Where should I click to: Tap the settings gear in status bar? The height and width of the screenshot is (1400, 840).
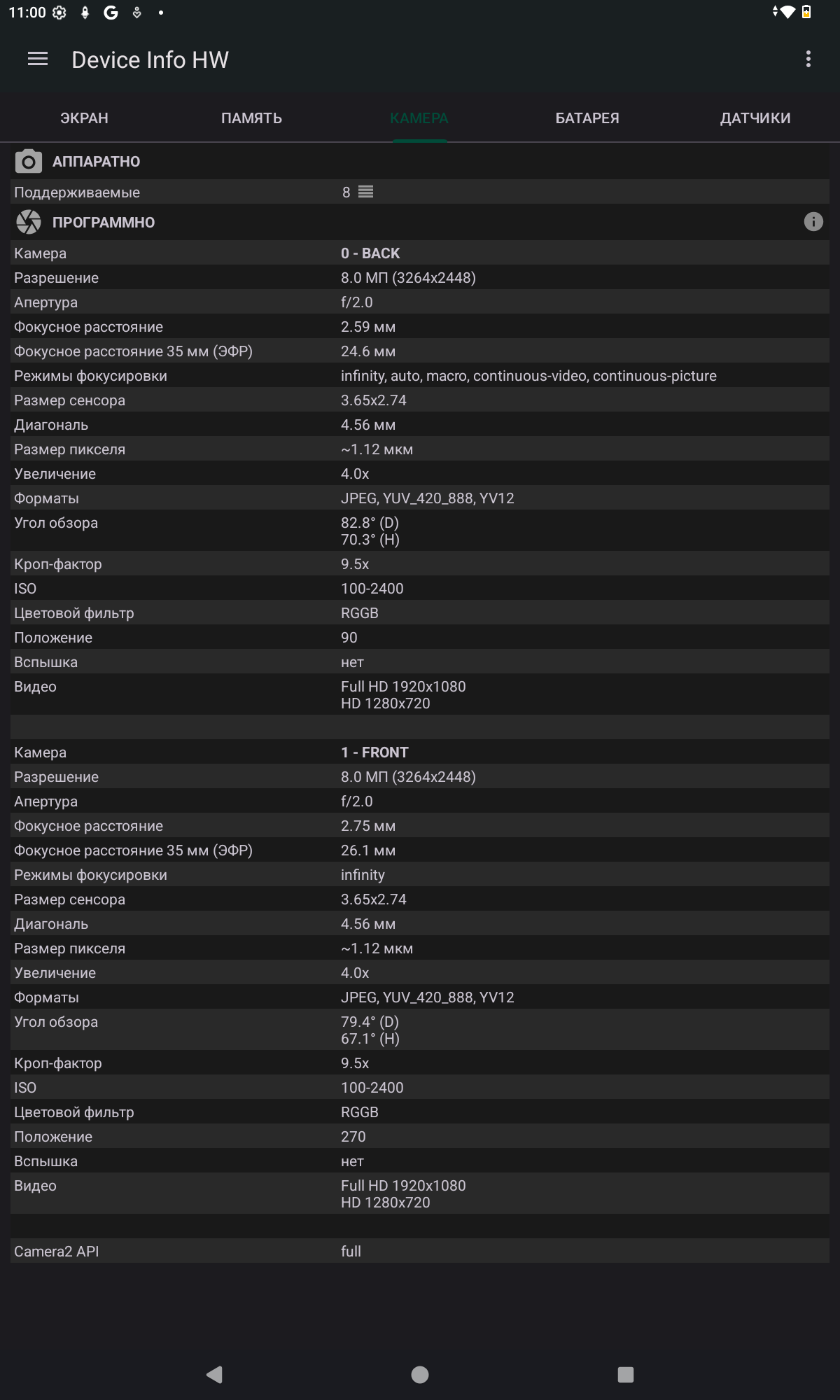tap(59, 13)
